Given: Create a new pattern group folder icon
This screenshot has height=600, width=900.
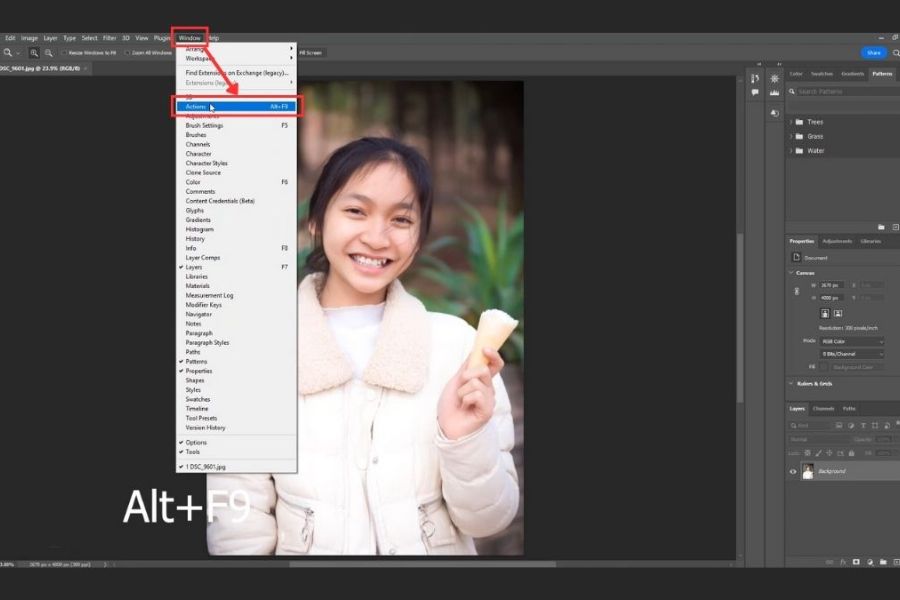Looking at the screenshot, I should [x=881, y=227].
